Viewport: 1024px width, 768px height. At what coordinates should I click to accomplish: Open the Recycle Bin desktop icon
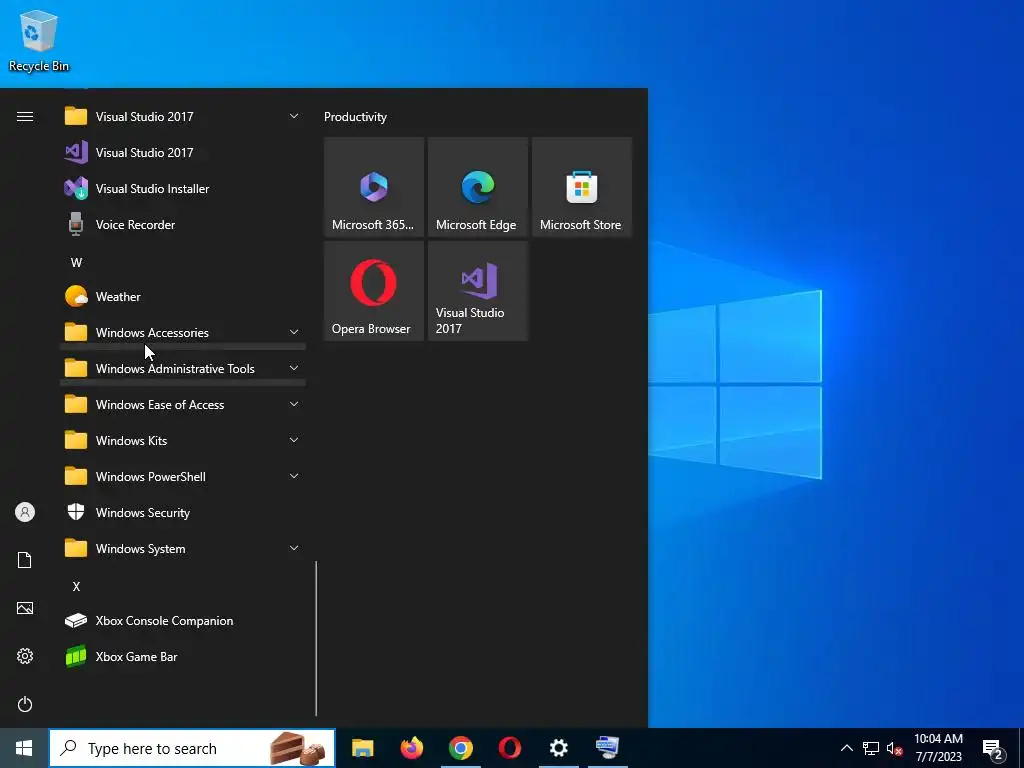pos(39,40)
